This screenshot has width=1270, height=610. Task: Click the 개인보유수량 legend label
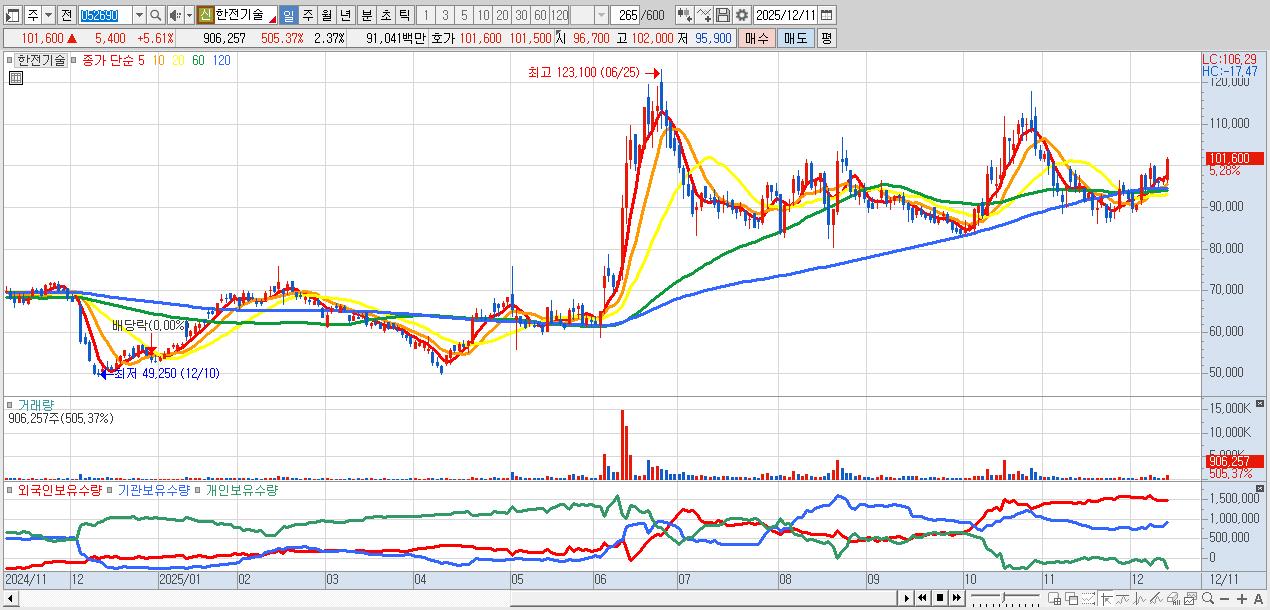tap(241, 490)
